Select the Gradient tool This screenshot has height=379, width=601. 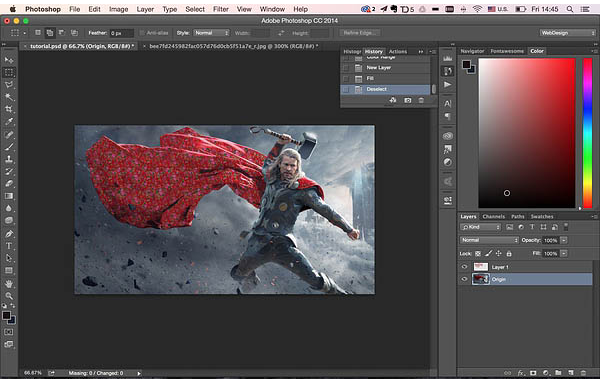(x=9, y=196)
